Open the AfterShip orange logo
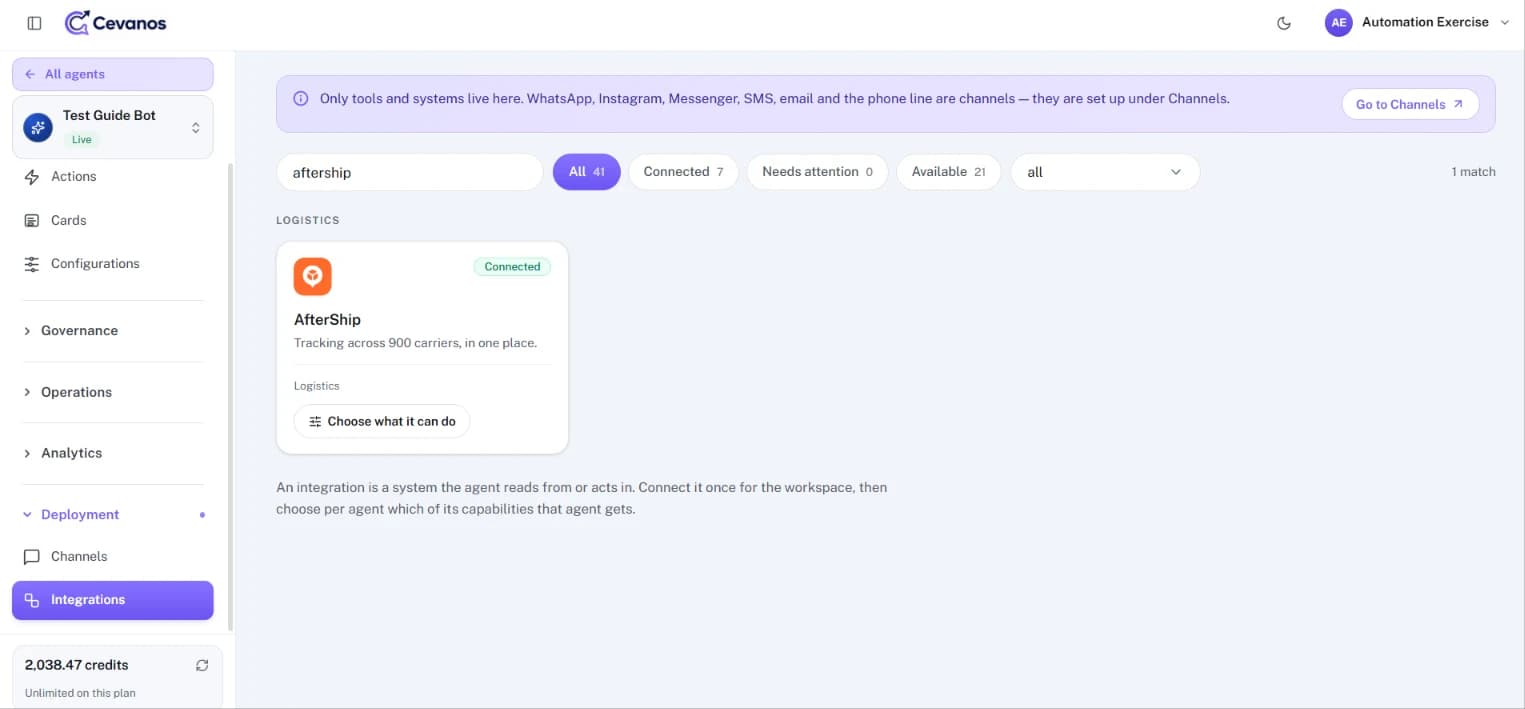 [x=313, y=276]
